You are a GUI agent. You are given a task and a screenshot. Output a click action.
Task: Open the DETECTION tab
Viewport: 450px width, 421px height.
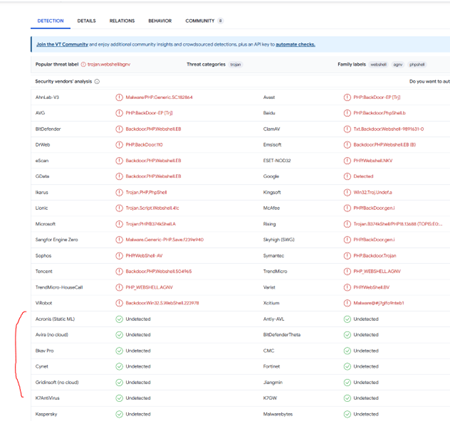[50, 21]
